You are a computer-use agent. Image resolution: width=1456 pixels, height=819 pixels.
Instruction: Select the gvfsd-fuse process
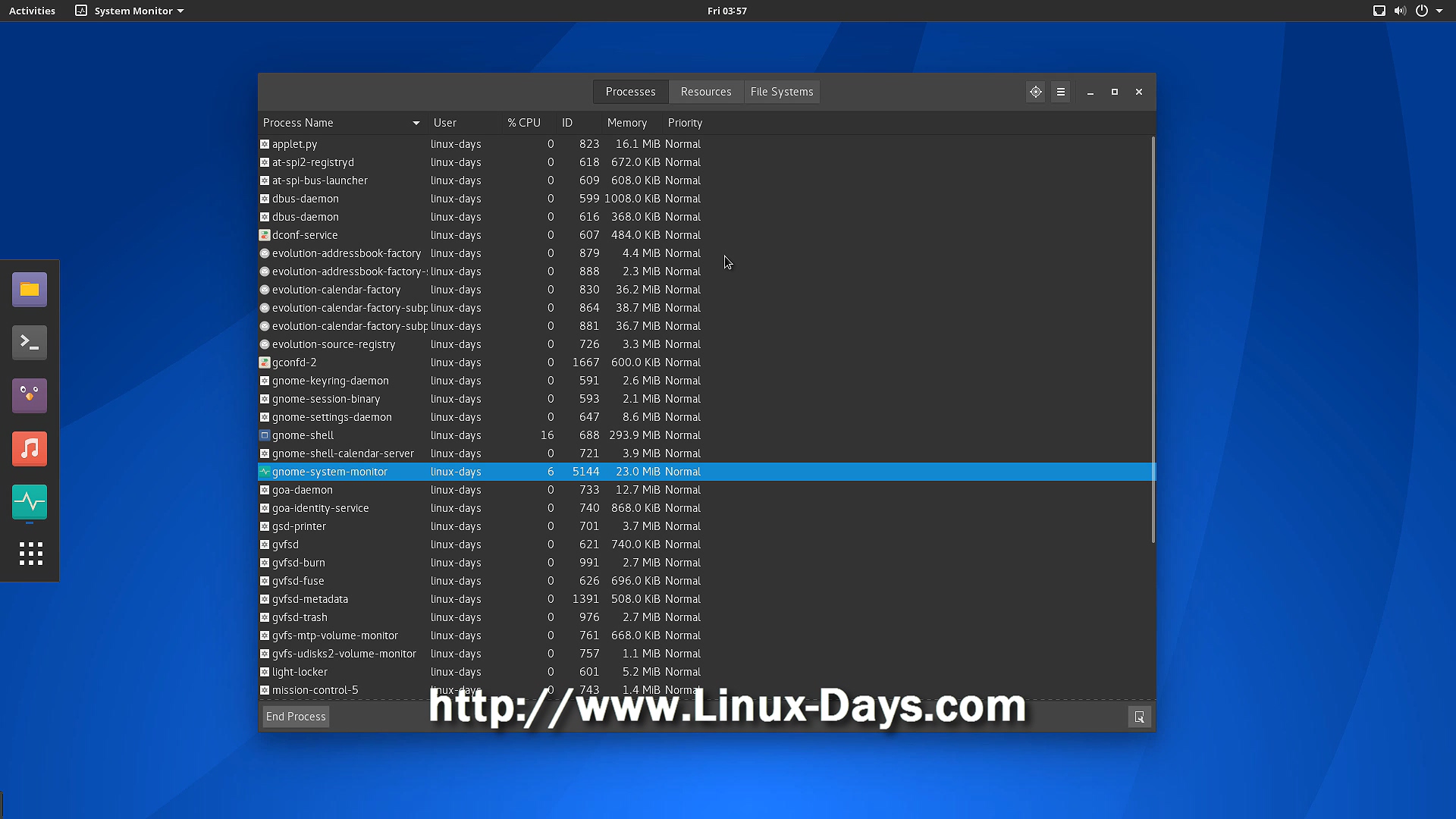pos(705,581)
